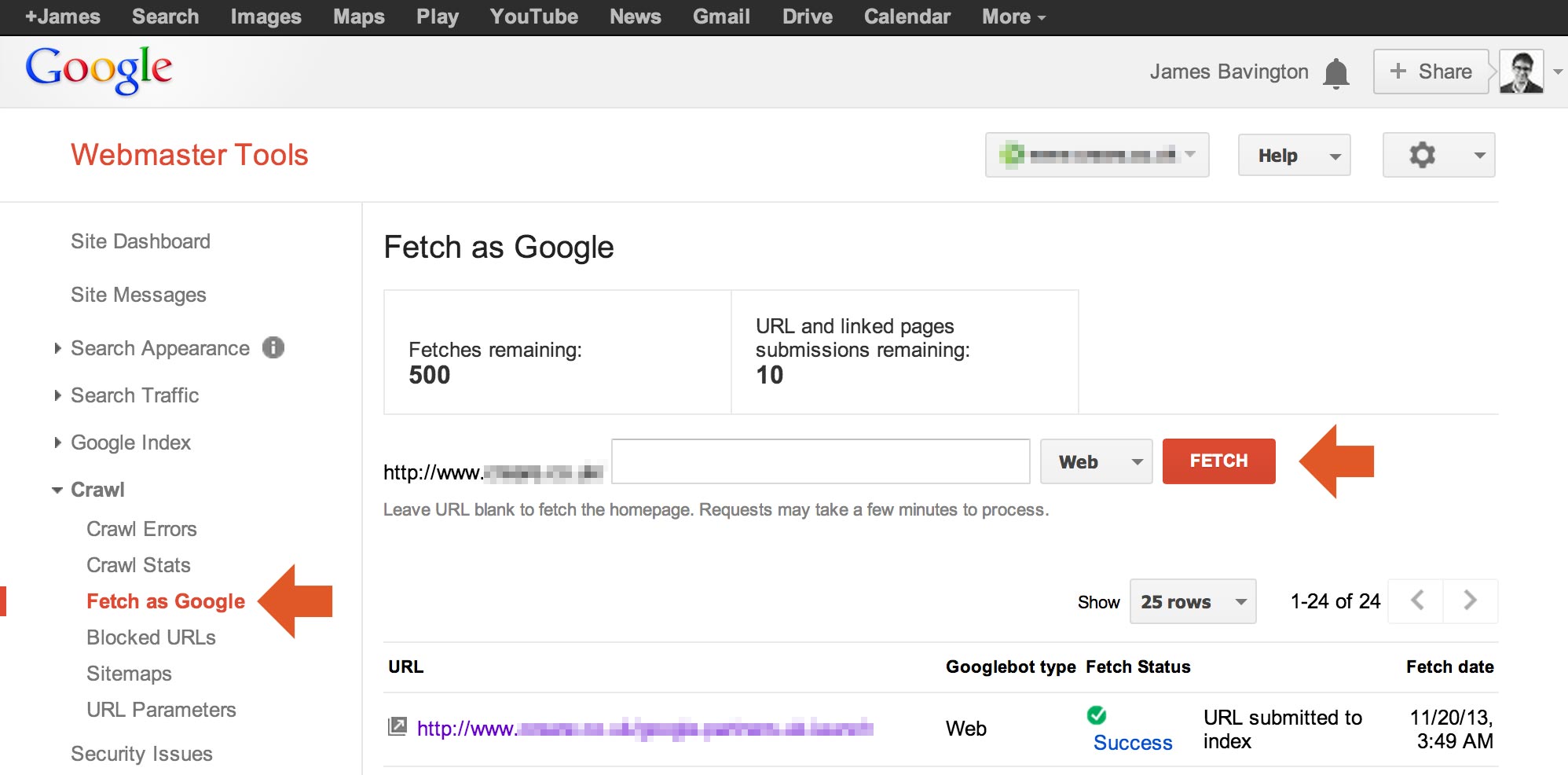The height and width of the screenshot is (775, 1568).
Task: Go to Search in the top bar
Action: tap(165, 17)
